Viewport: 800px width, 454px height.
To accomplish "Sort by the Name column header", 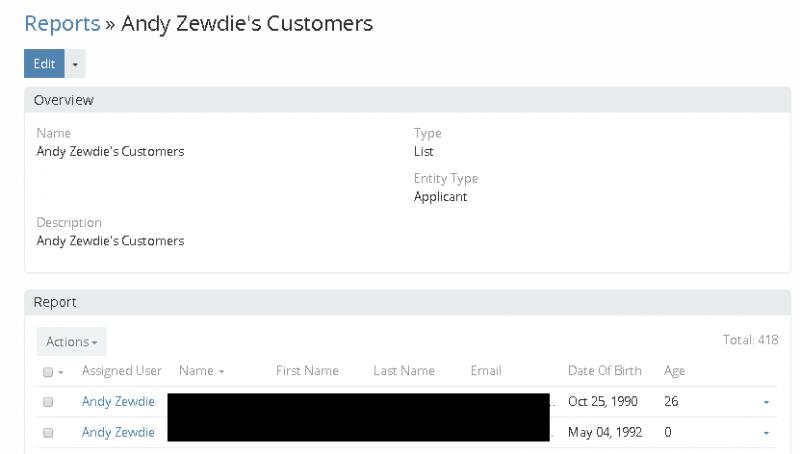I will (200, 372).
